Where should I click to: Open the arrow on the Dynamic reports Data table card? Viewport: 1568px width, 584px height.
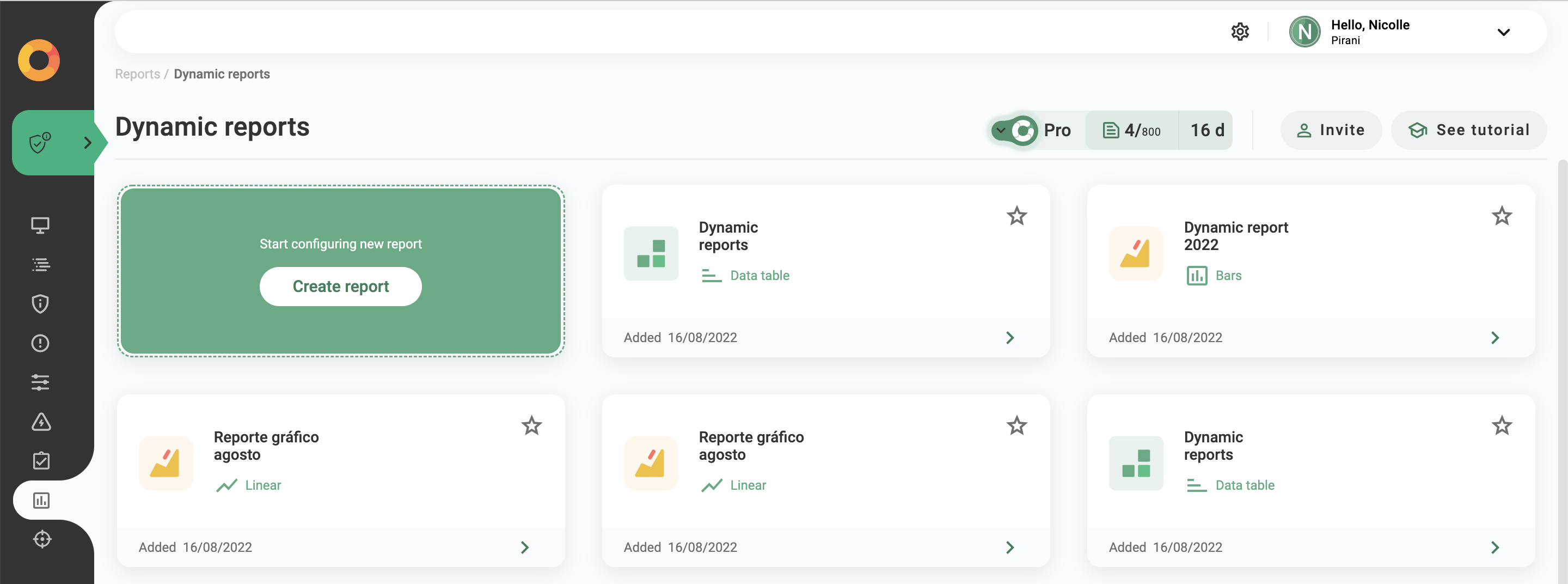(x=1010, y=337)
